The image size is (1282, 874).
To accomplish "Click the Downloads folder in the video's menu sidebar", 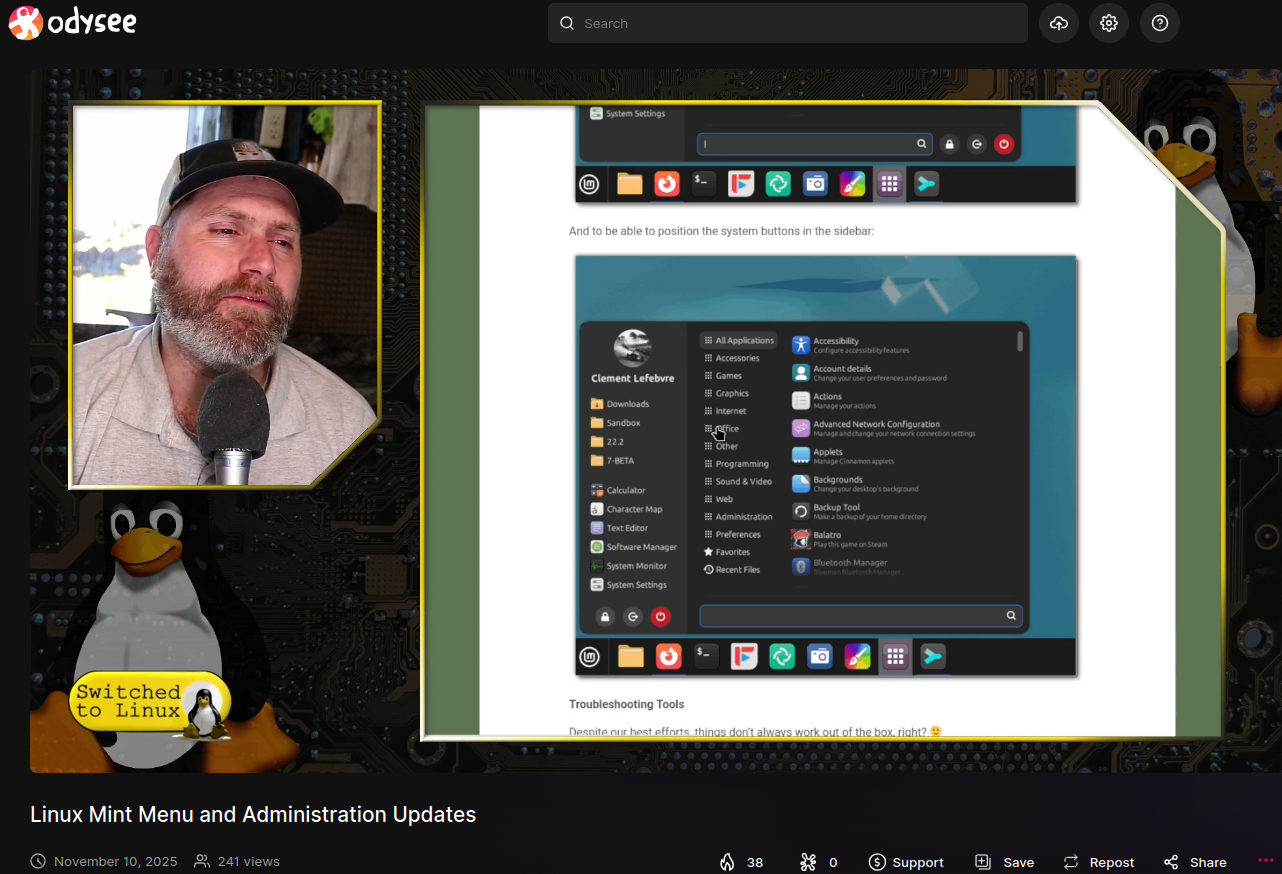I will (620, 404).
